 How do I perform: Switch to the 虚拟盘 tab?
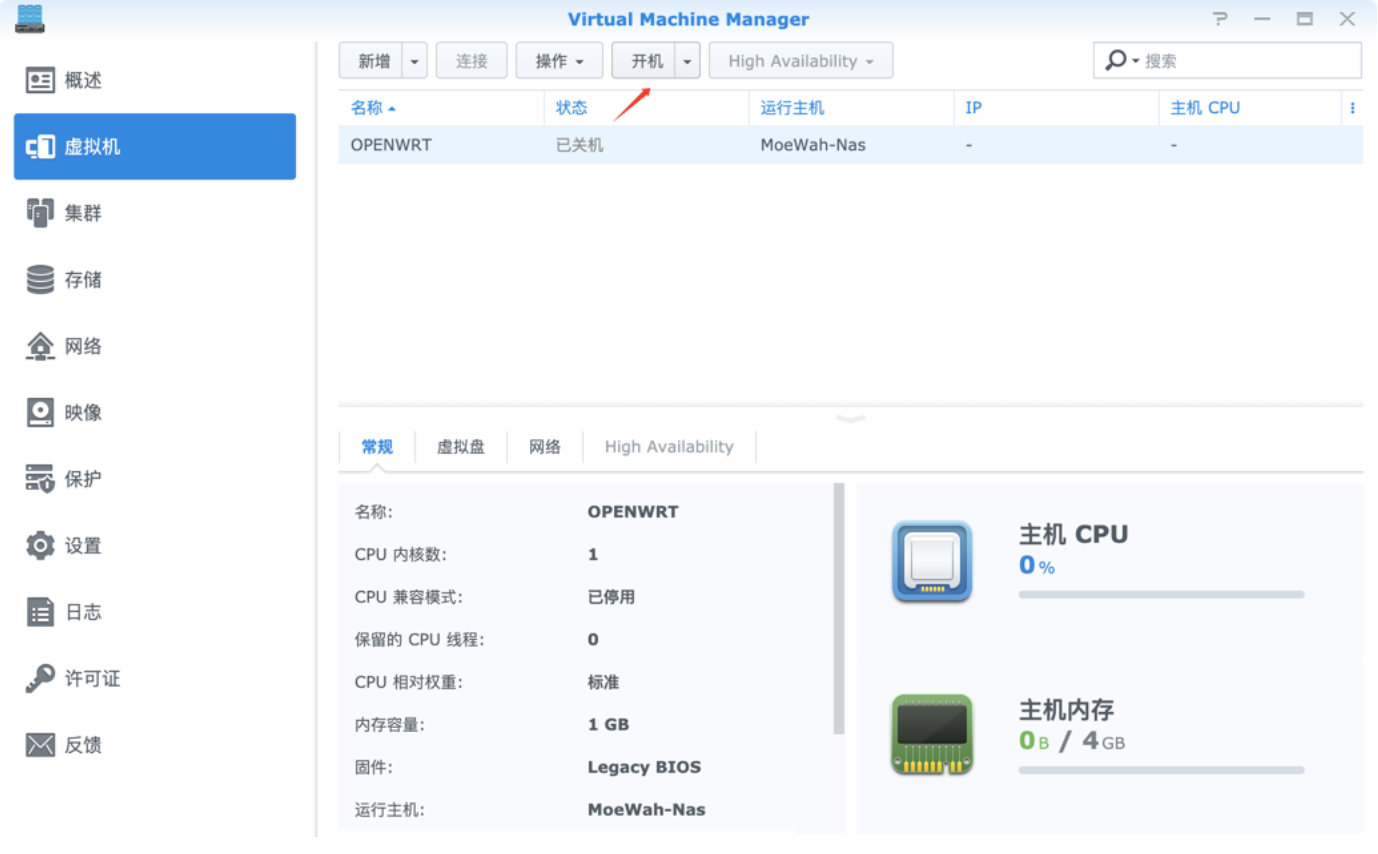pos(461,447)
